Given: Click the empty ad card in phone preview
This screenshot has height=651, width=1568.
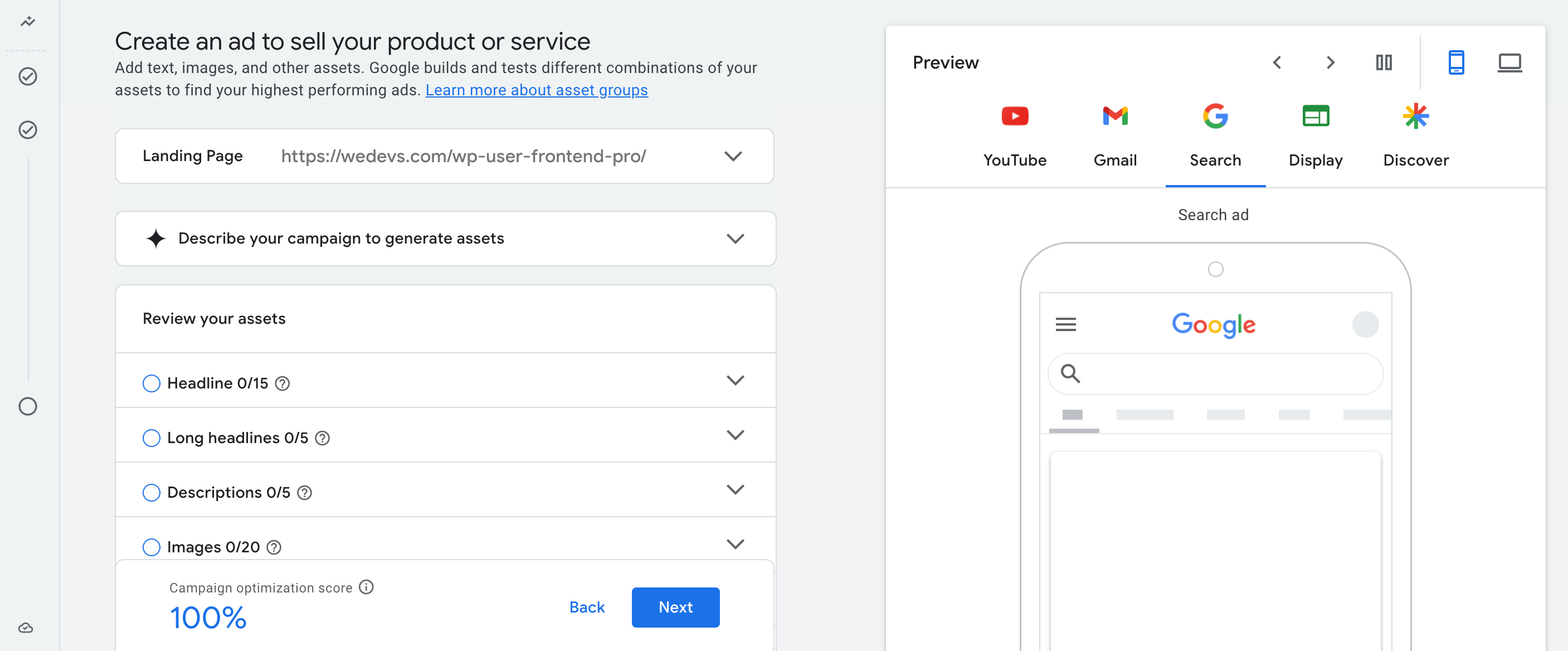Looking at the screenshot, I should 1215,551.
